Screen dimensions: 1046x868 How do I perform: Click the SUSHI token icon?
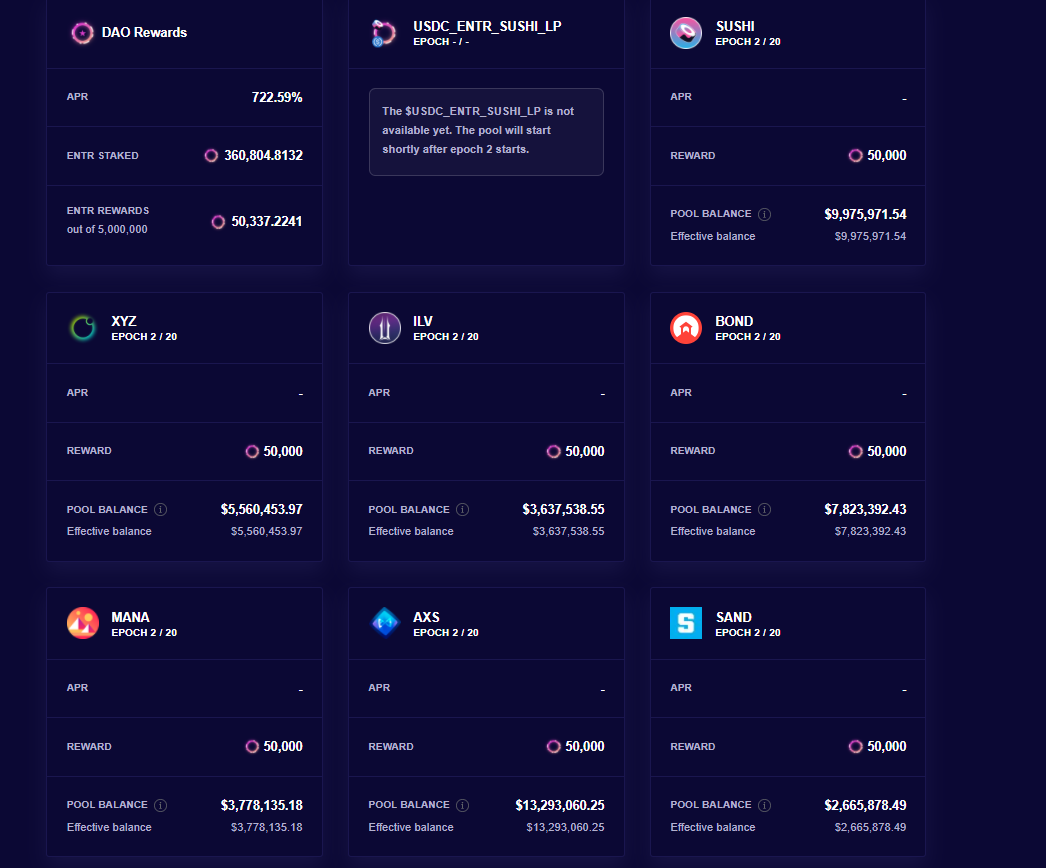[x=686, y=33]
